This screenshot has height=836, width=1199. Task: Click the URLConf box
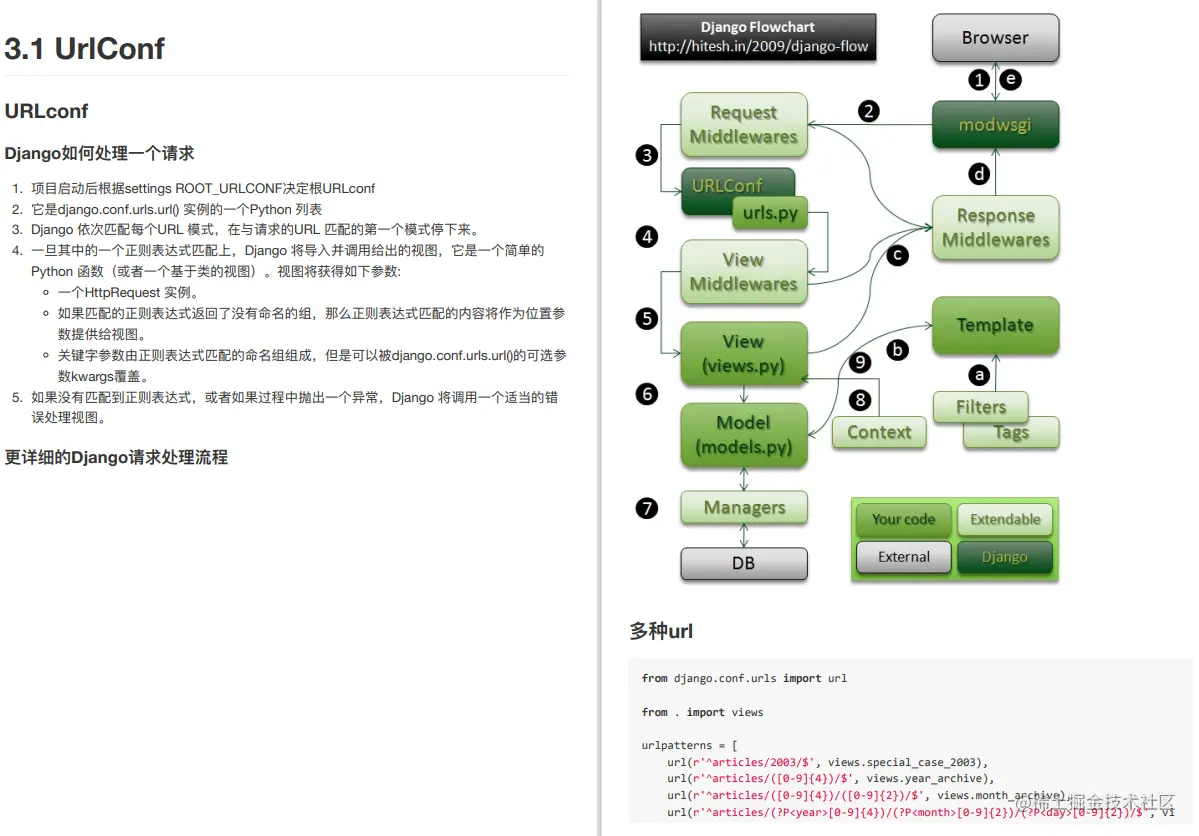[x=727, y=185]
